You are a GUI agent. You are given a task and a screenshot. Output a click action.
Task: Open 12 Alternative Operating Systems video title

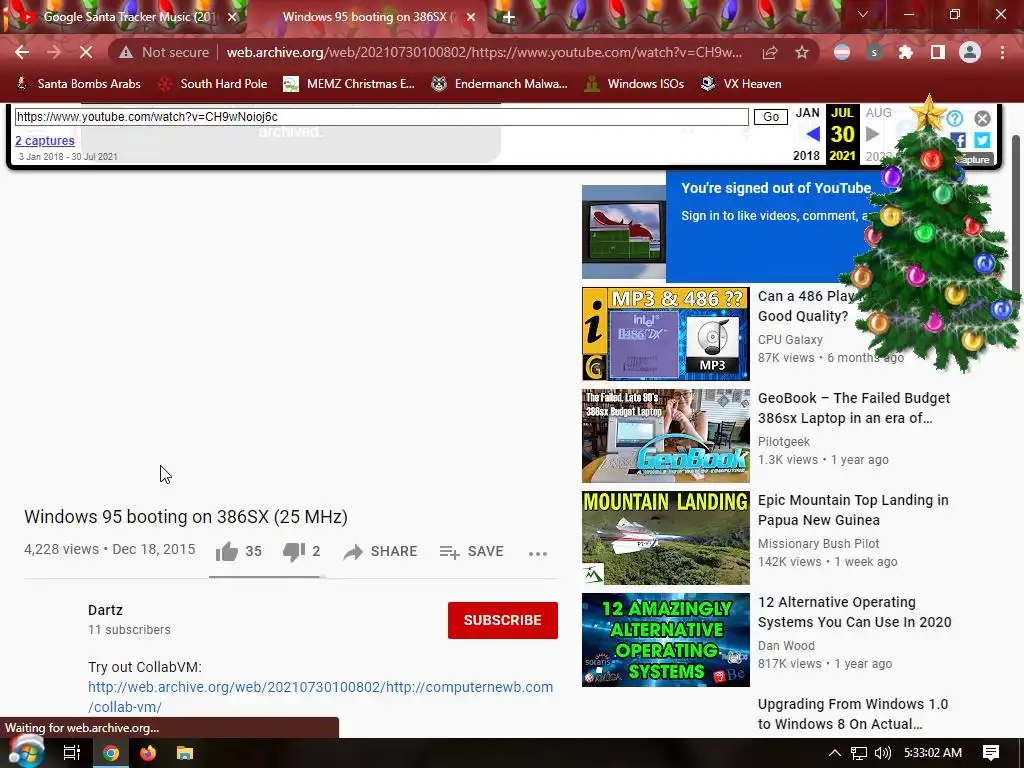pyautogui.click(x=854, y=612)
